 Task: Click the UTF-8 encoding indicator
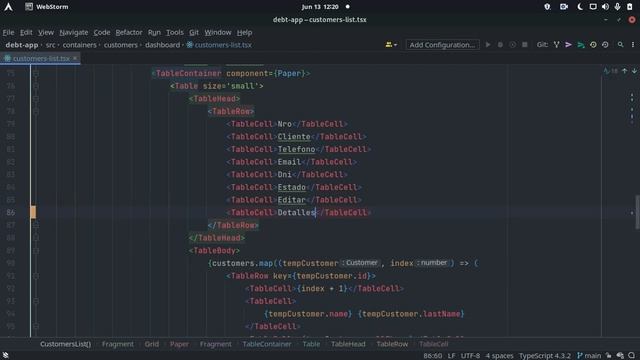point(470,356)
